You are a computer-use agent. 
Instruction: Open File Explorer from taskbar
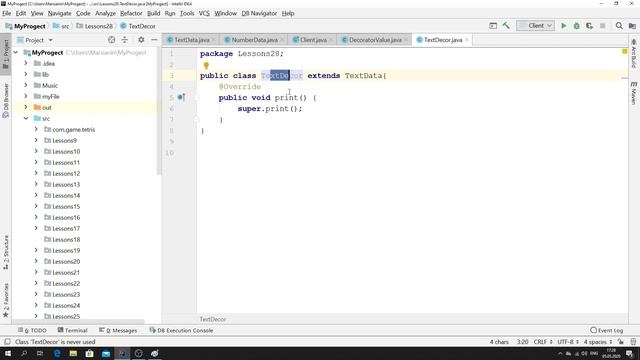[73, 353]
